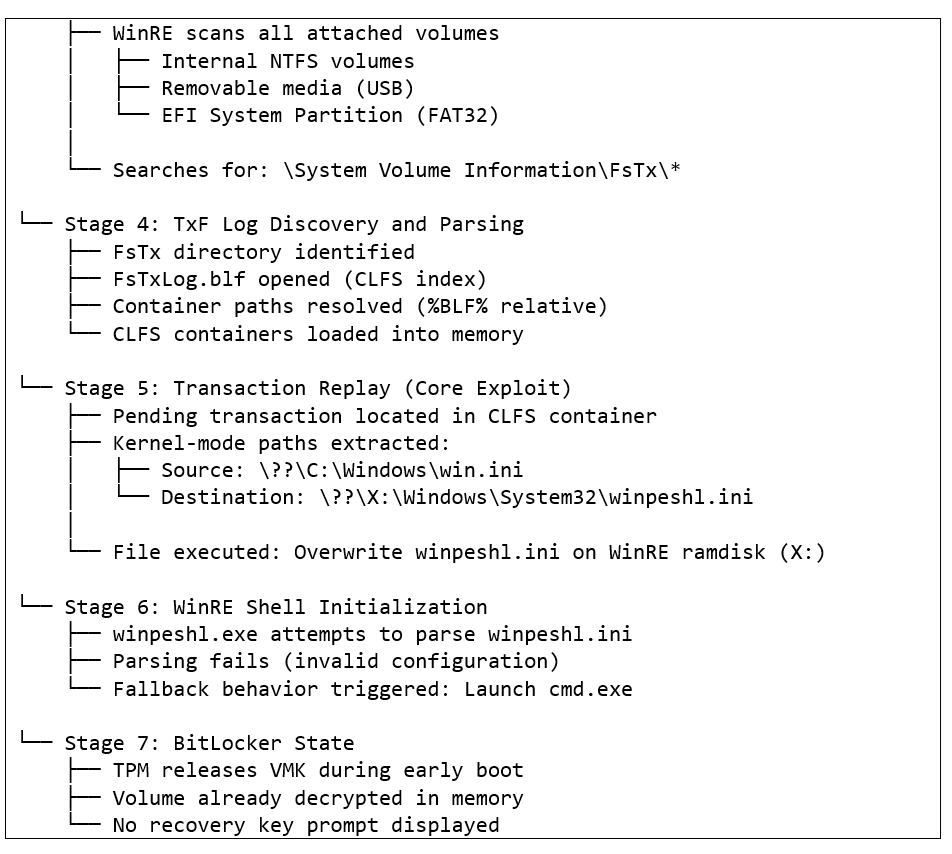Click 'Stage 5: Transaction Replay (Core Exploit)' heading

point(318,388)
